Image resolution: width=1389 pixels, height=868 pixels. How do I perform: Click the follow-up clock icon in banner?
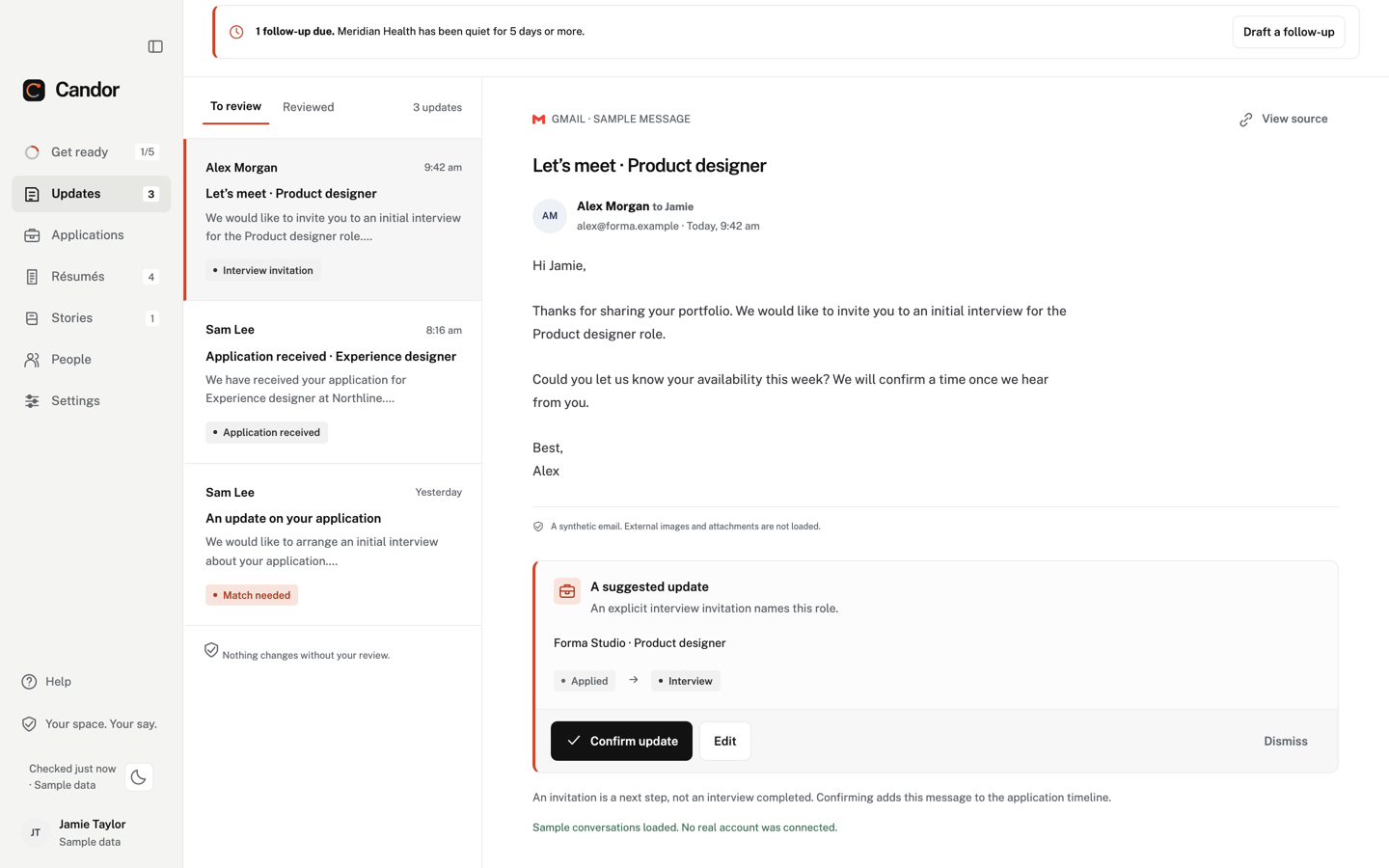click(x=236, y=32)
